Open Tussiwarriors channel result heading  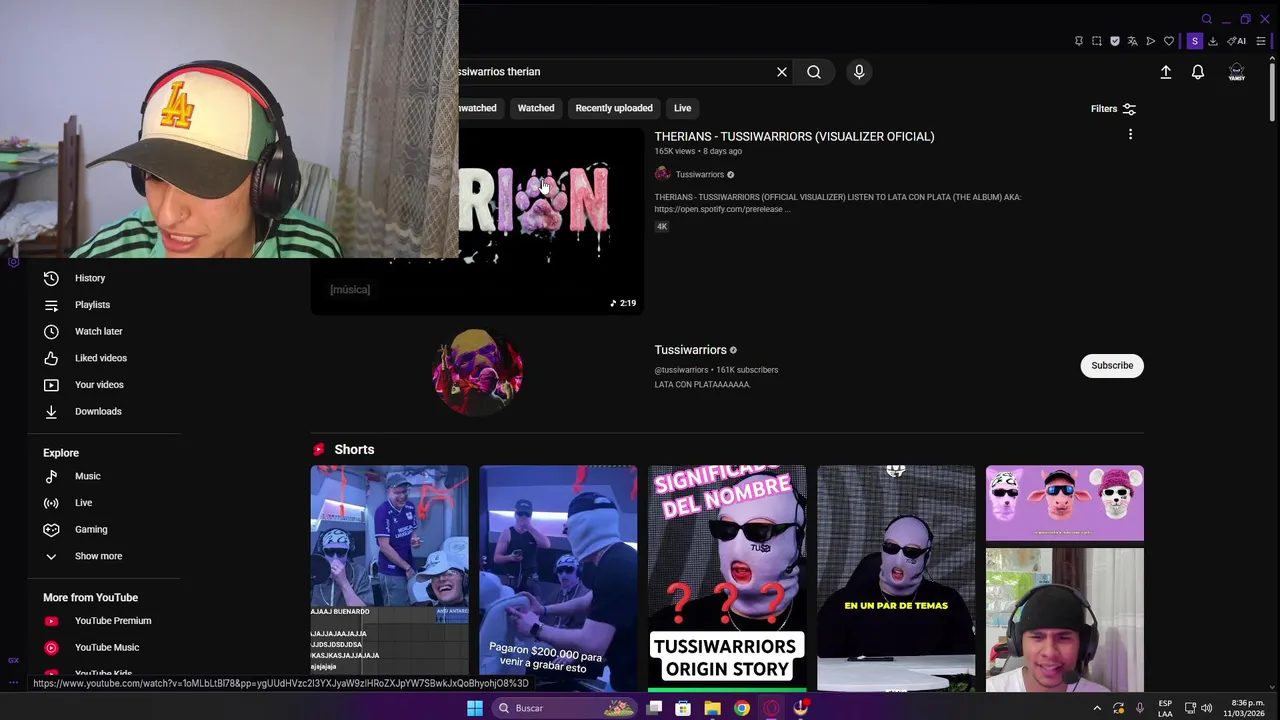(x=690, y=350)
